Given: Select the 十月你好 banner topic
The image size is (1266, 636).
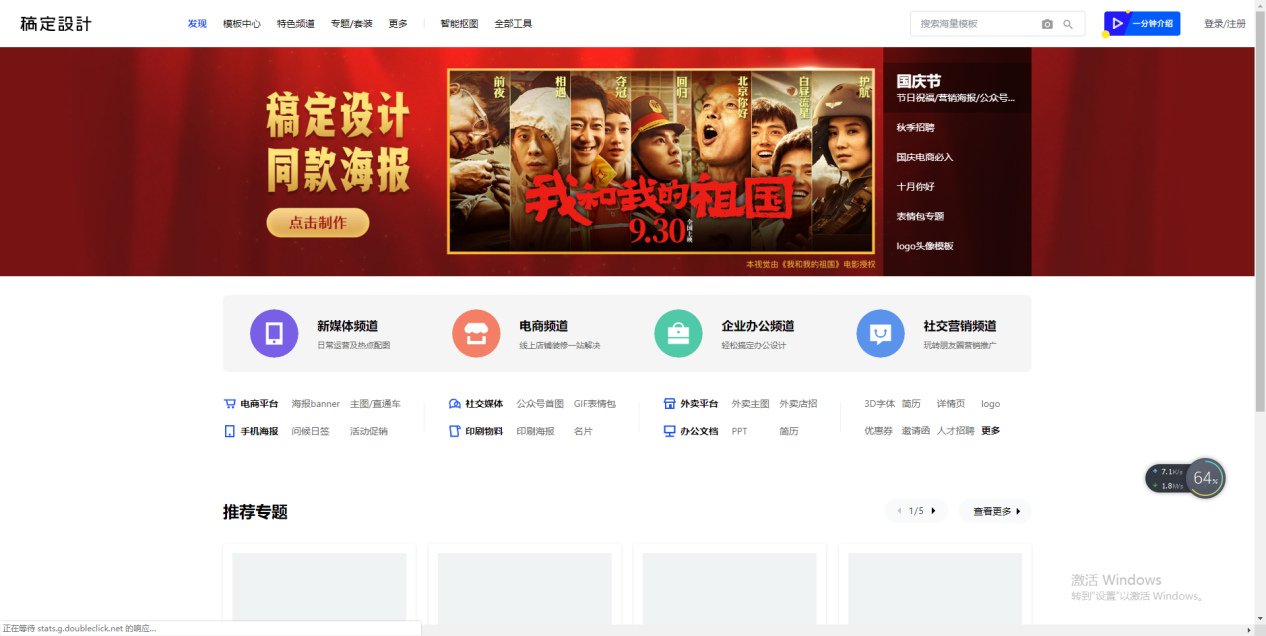Looking at the screenshot, I should click(x=916, y=186).
